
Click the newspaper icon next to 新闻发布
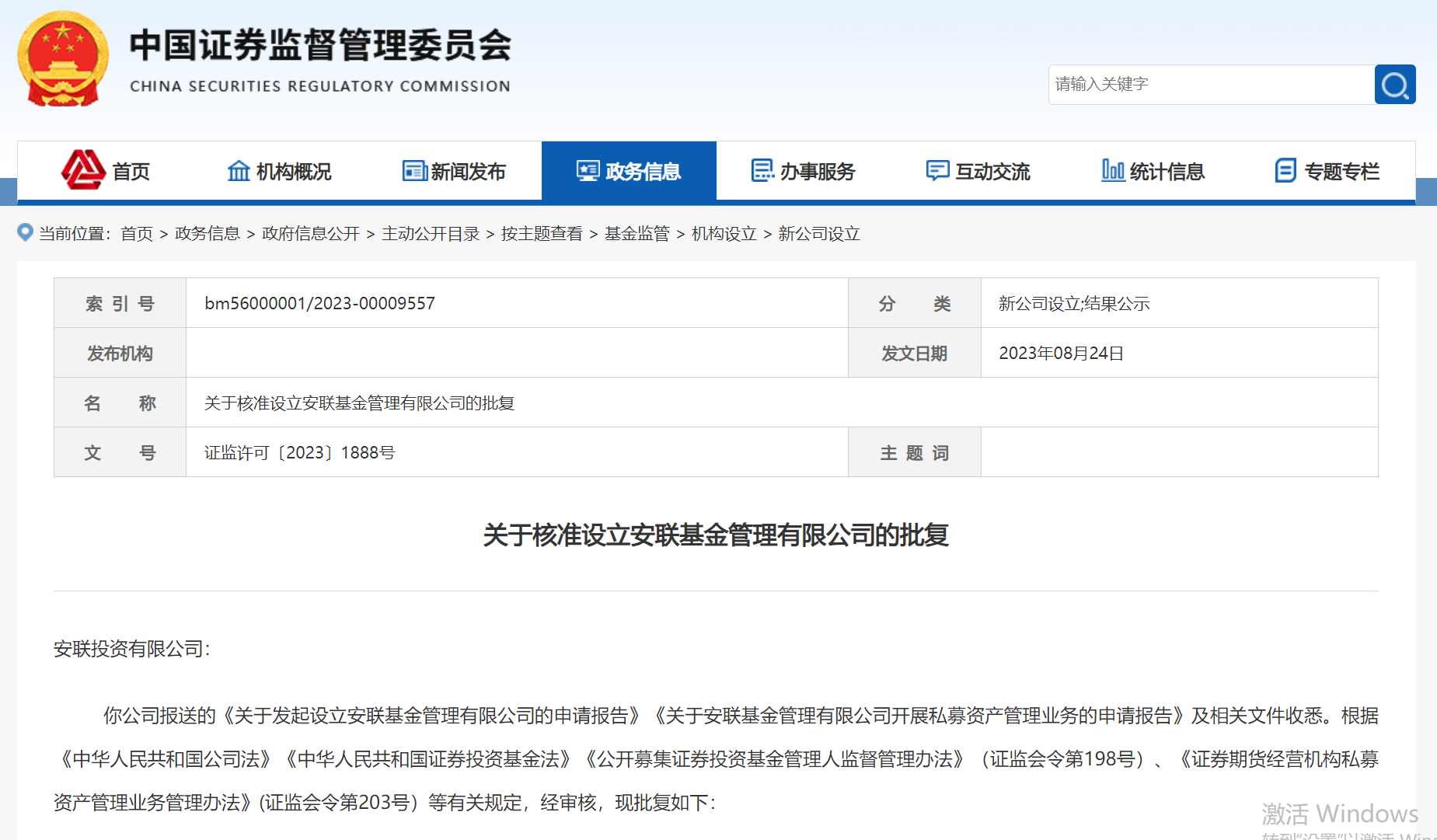pos(414,170)
